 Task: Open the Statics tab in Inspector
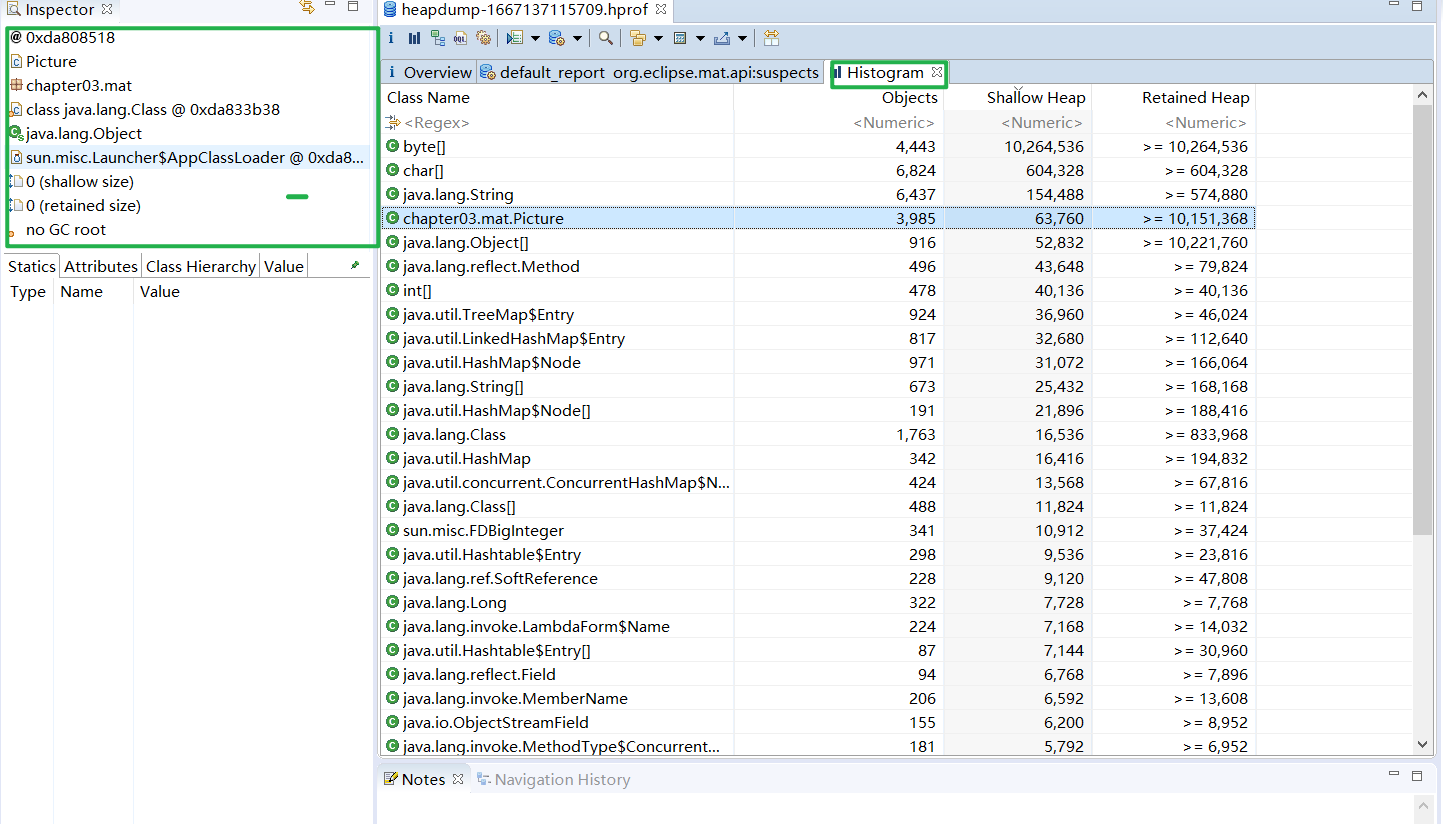pos(31,266)
